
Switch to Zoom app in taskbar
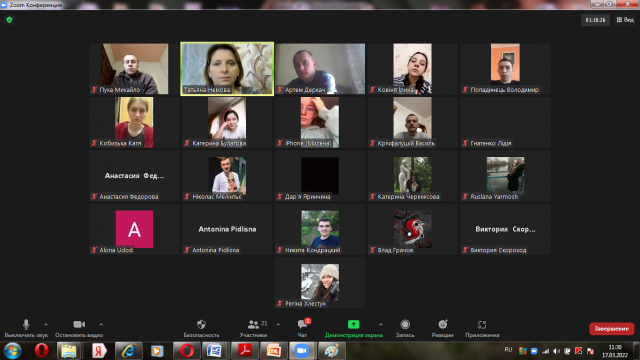click(302, 351)
